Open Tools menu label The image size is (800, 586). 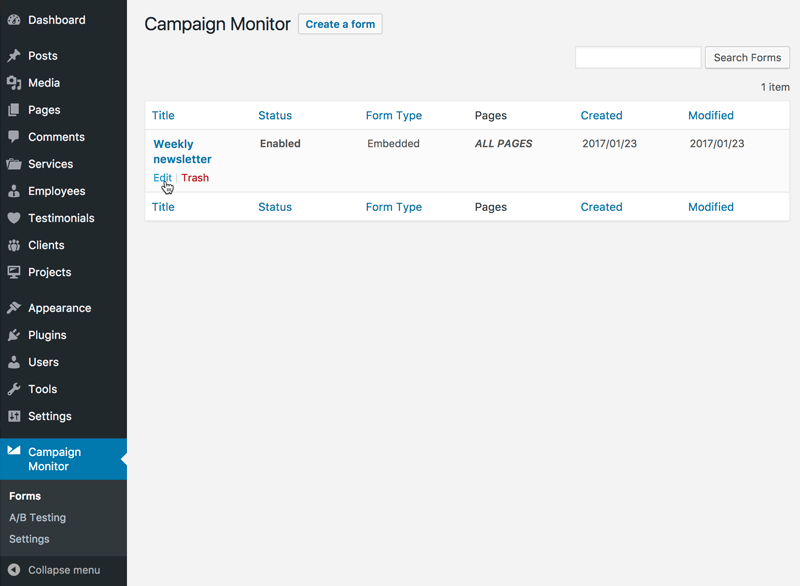coord(42,389)
